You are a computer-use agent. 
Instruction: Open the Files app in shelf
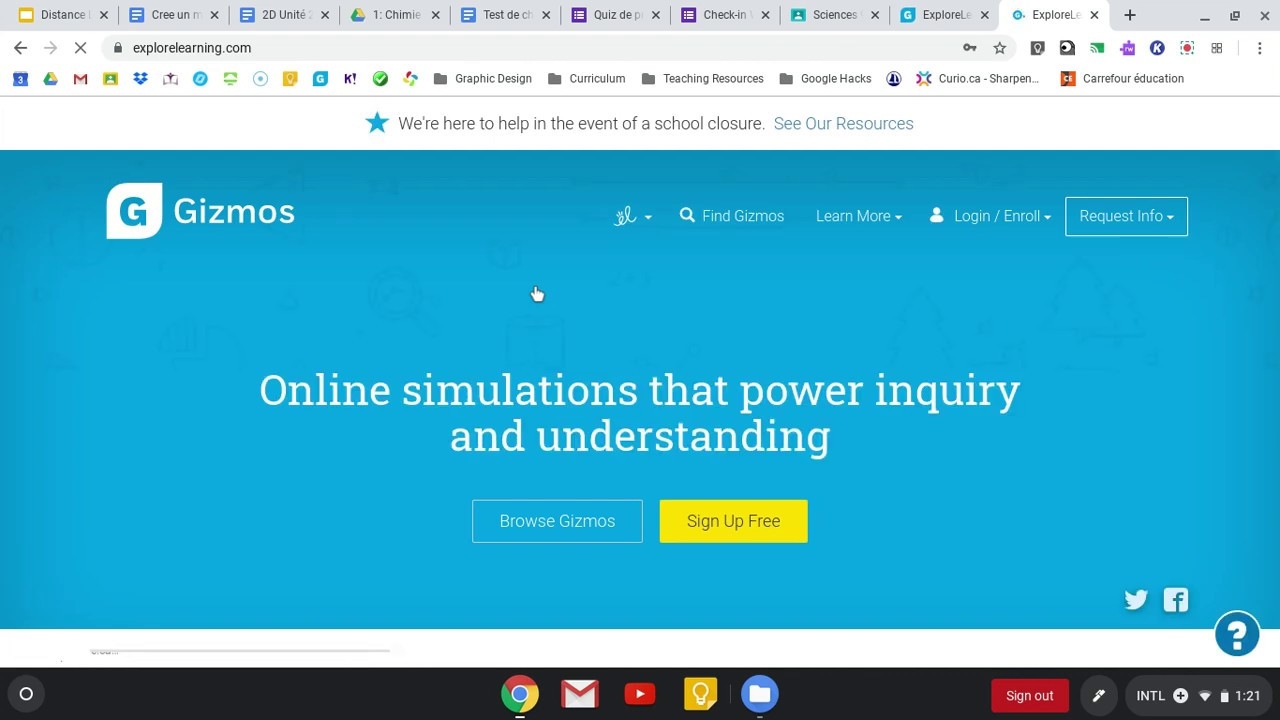coord(760,694)
